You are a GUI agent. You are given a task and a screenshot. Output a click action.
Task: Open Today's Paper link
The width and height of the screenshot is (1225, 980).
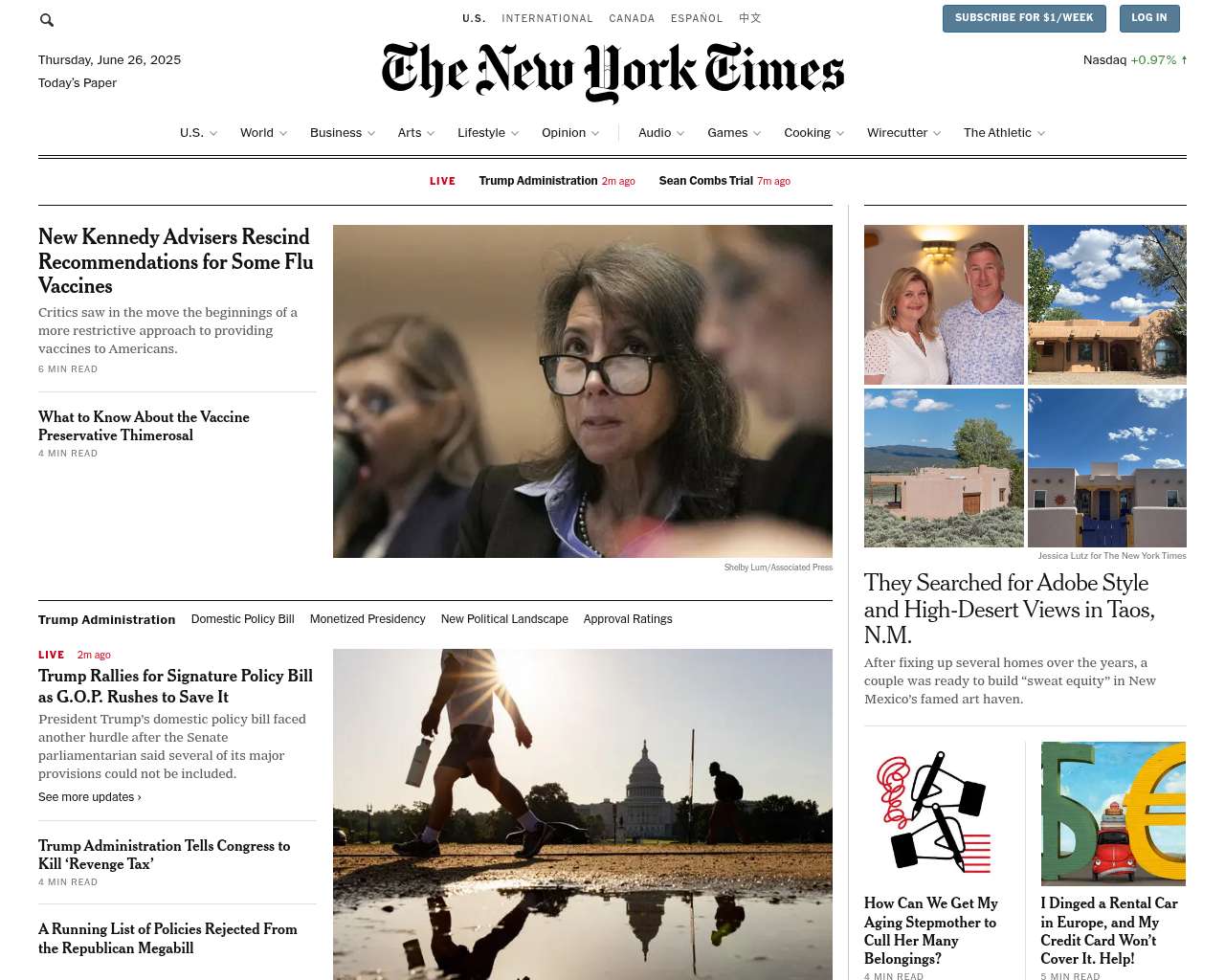point(78,83)
